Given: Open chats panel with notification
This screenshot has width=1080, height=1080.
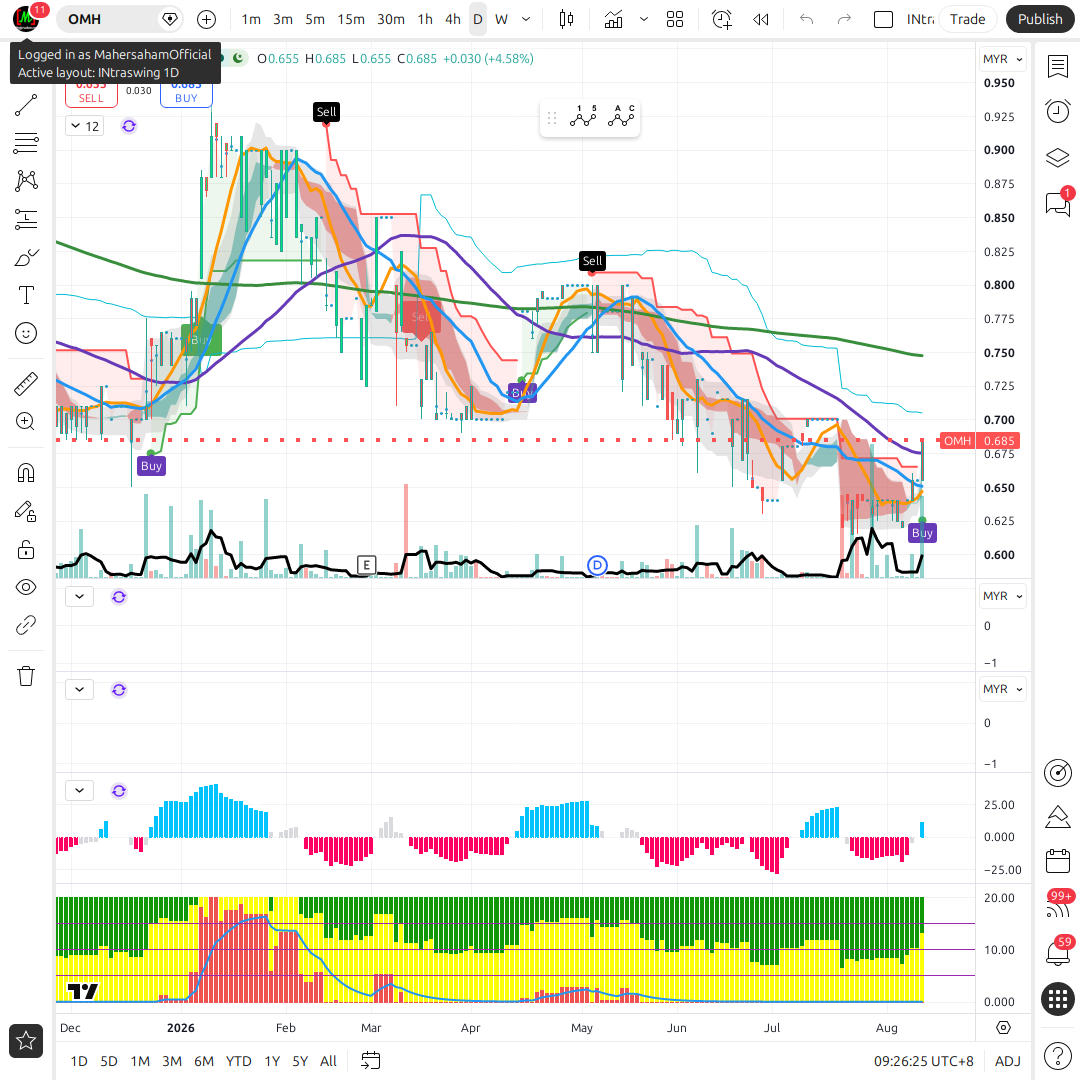Looking at the screenshot, I should (1058, 203).
